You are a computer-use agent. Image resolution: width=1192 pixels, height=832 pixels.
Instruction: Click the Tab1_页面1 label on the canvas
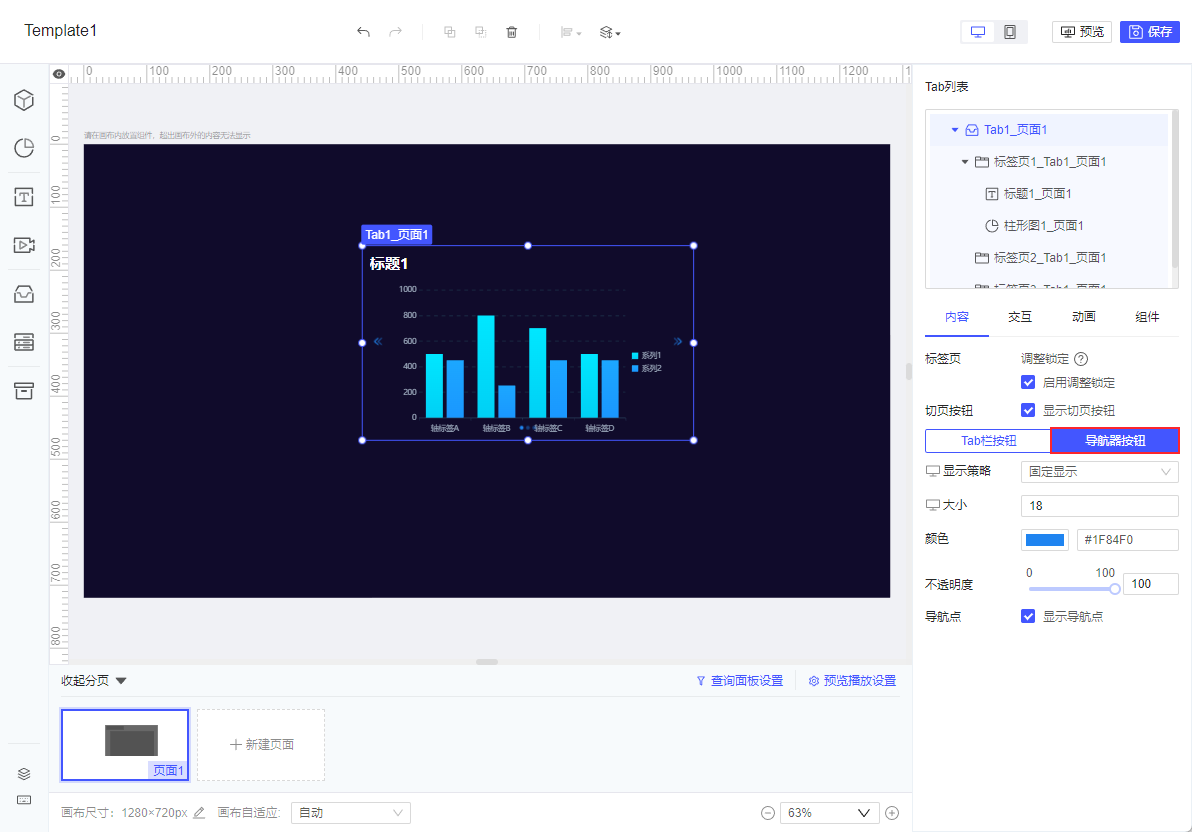pos(396,235)
